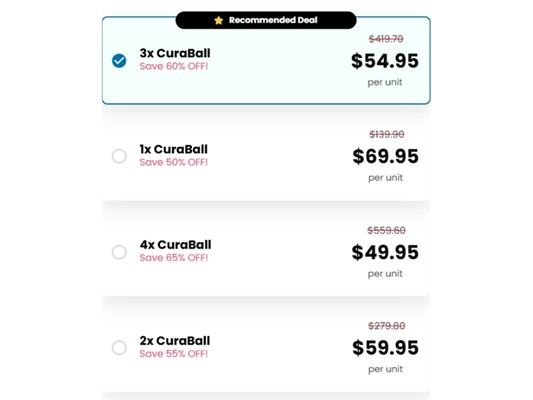The height and width of the screenshot is (400, 533).
Task: Click the 4x CuraBall title text
Action: (175, 245)
